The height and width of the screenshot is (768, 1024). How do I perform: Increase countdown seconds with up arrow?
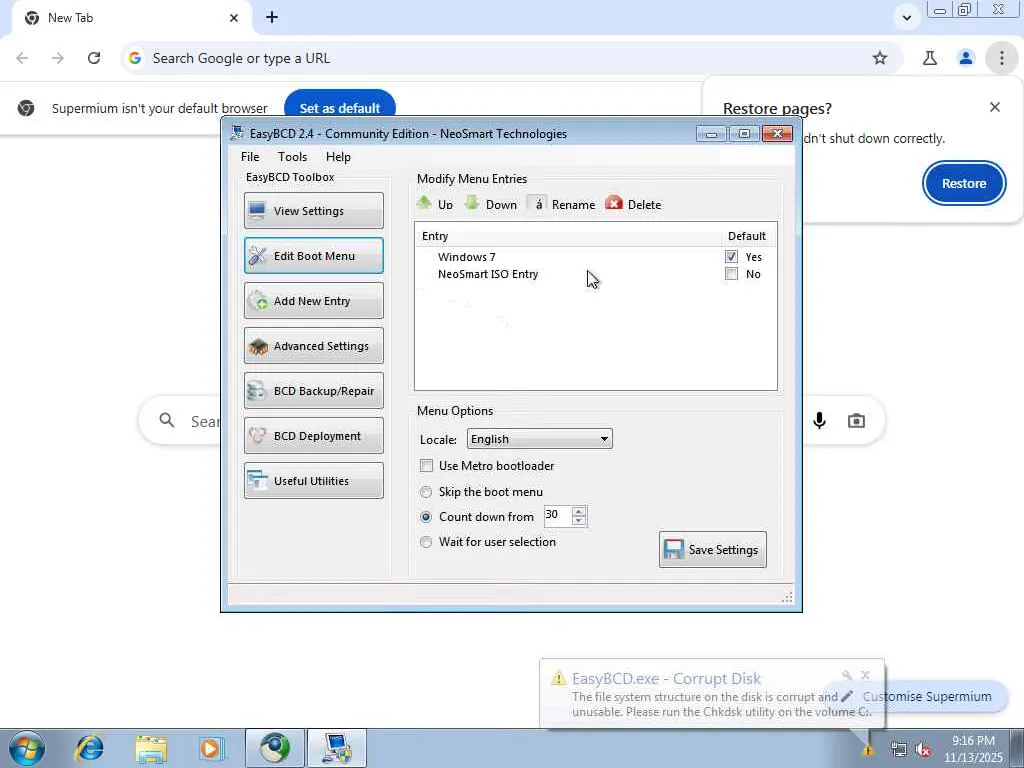tap(579, 511)
